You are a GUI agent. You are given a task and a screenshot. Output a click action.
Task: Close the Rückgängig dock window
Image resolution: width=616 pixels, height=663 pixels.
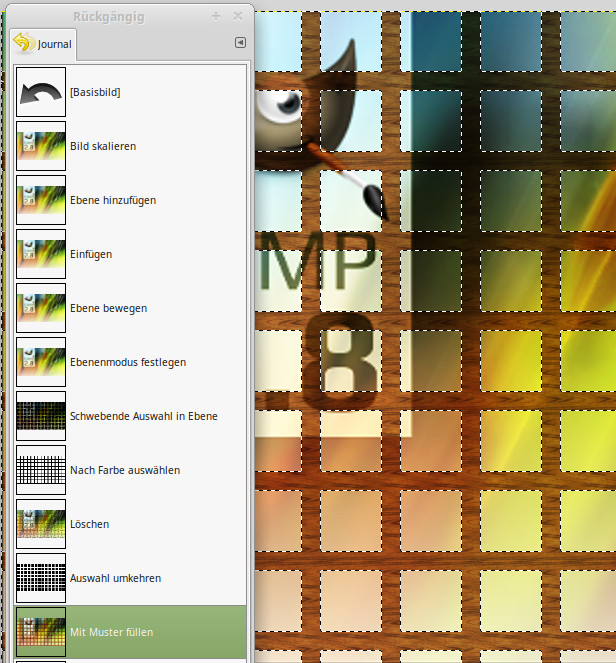point(238,16)
